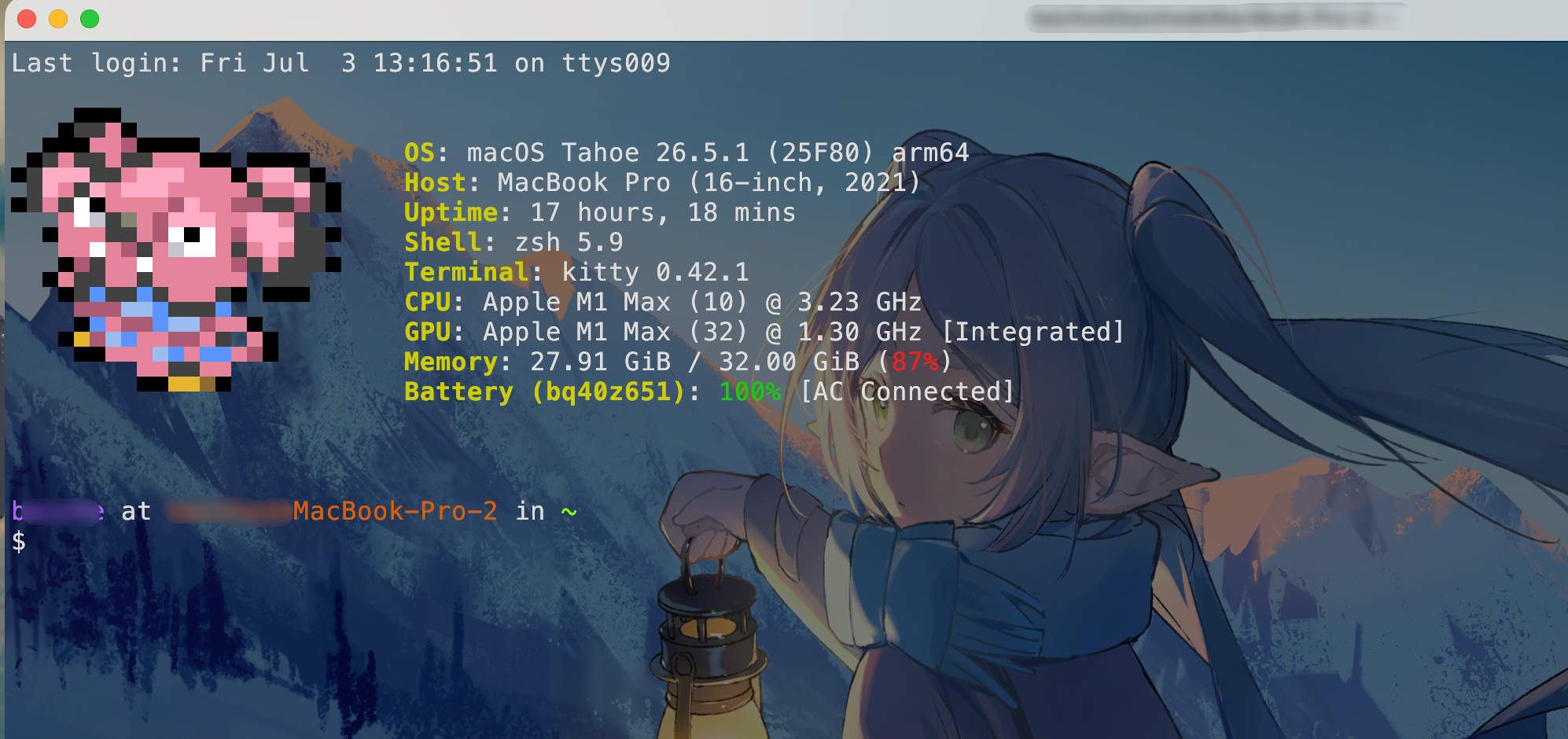This screenshot has width=1568, height=739.
Task: Click the Battery (bq40z651) label
Action: click(x=545, y=392)
